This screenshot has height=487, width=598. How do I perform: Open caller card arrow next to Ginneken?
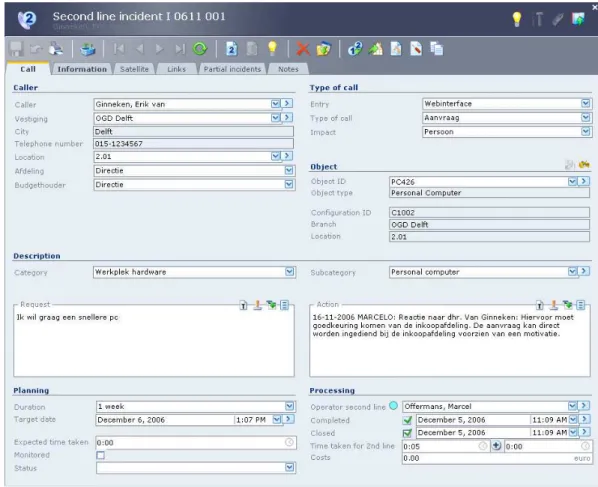click(287, 103)
